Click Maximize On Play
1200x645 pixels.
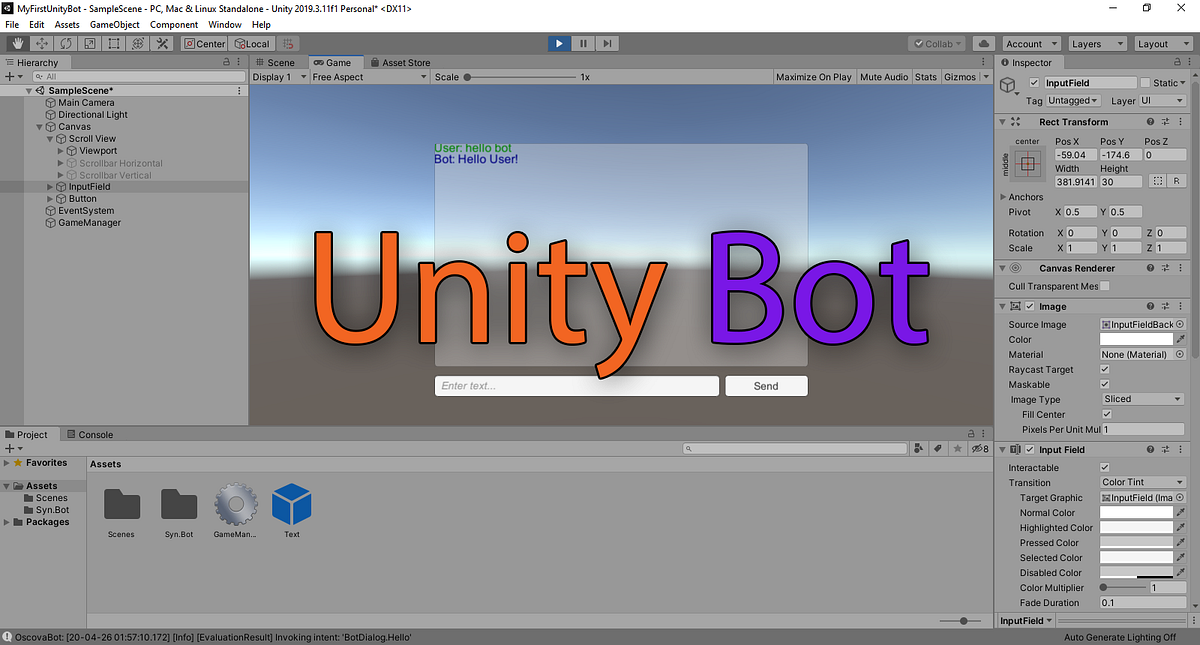(x=813, y=76)
